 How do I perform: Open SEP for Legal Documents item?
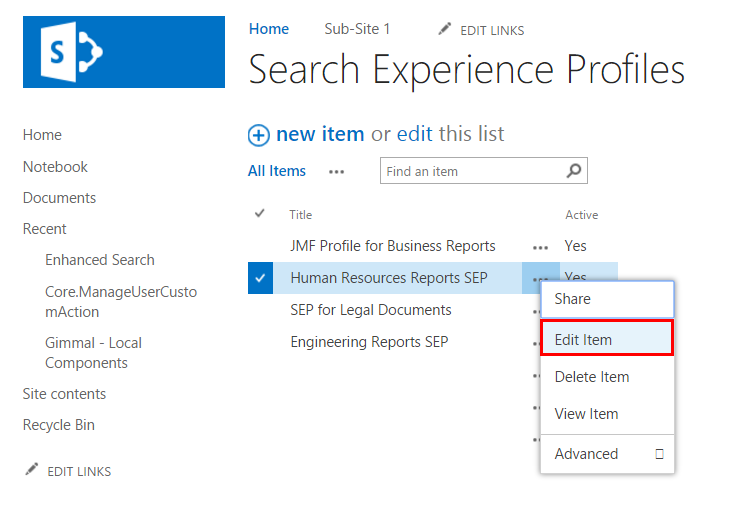point(370,310)
